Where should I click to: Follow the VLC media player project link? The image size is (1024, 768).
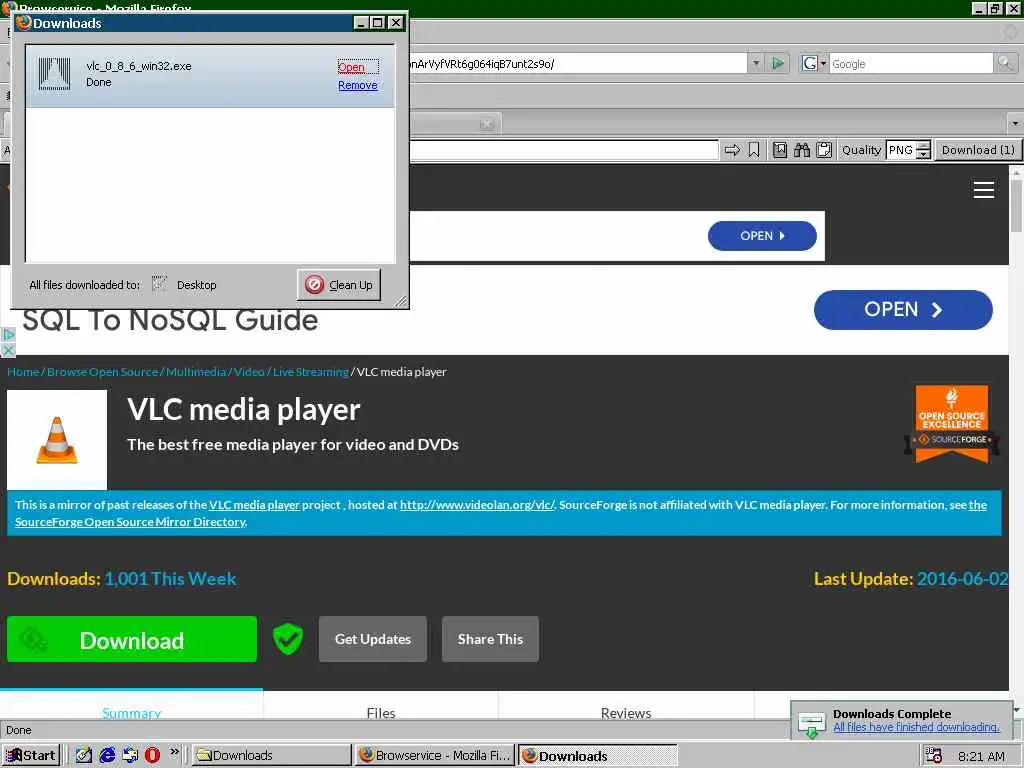point(254,505)
